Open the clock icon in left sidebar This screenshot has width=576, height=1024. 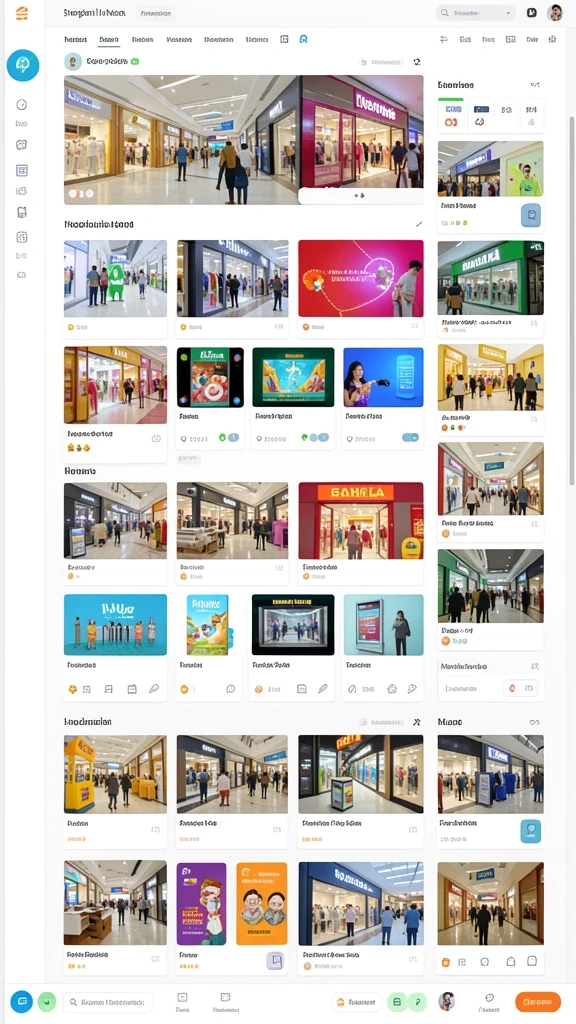tap(22, 104)
